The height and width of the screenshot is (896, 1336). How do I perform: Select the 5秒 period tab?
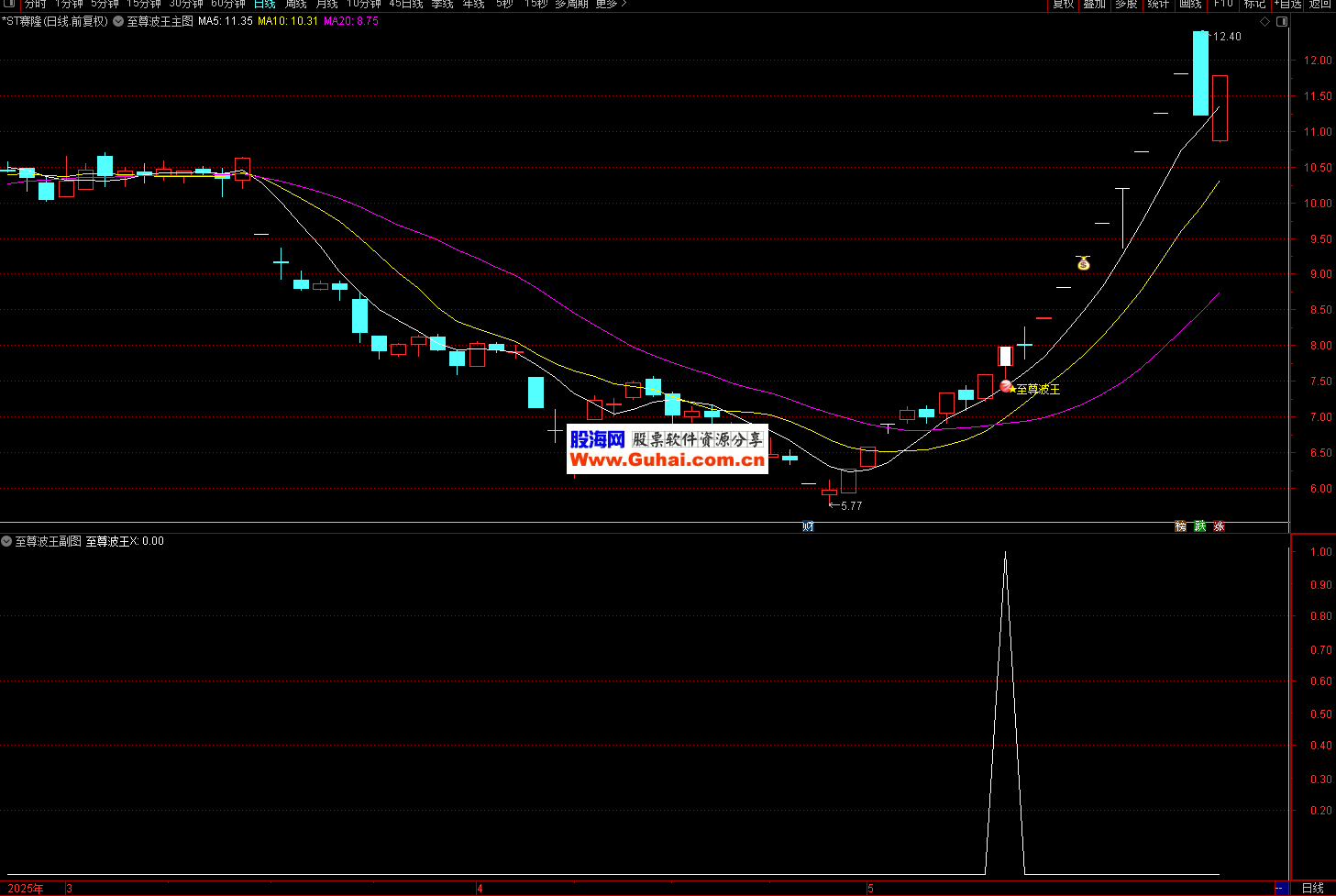pyautogui.click(x=504, y=5)
